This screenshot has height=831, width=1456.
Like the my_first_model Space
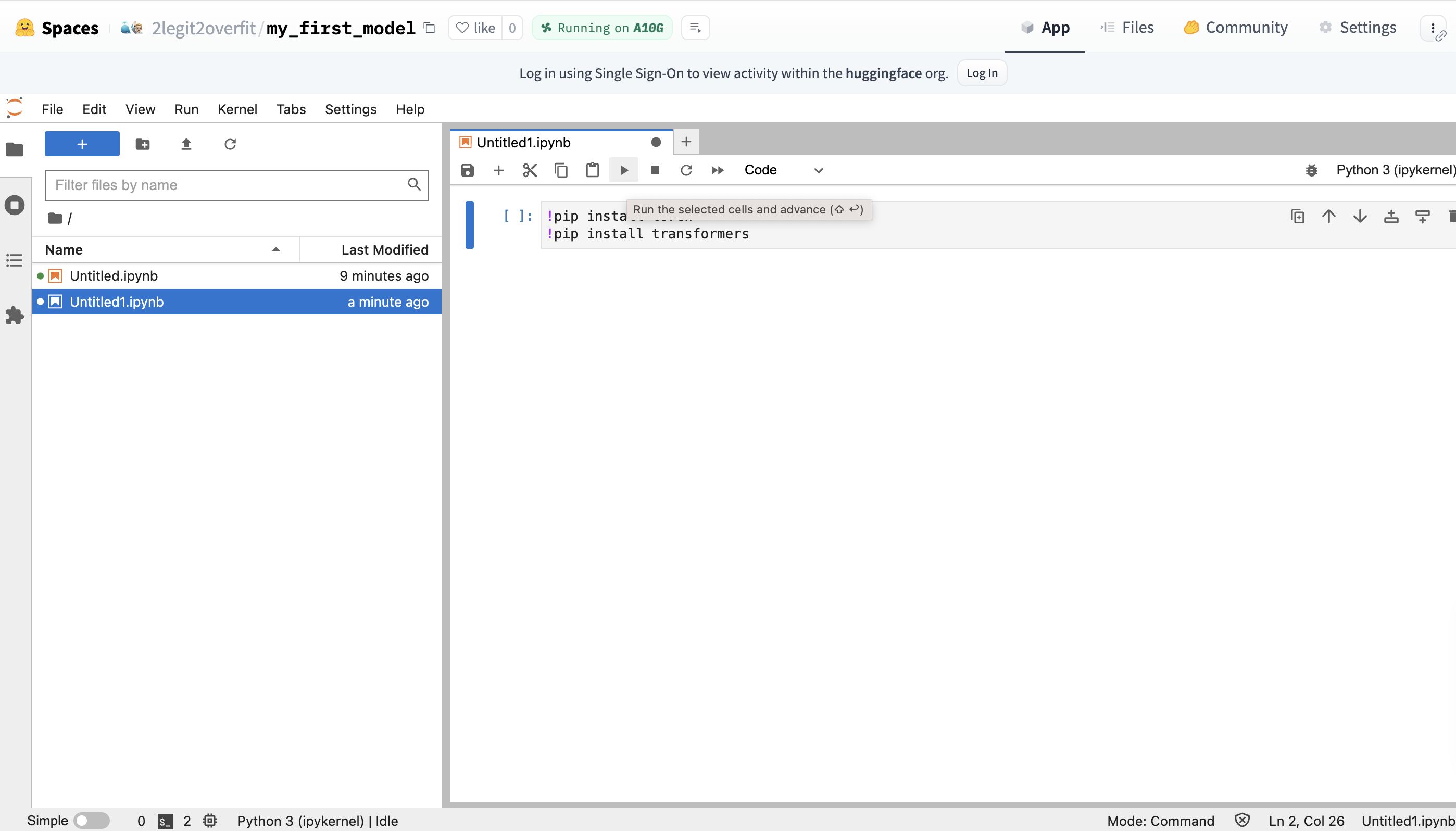point(476,28)
